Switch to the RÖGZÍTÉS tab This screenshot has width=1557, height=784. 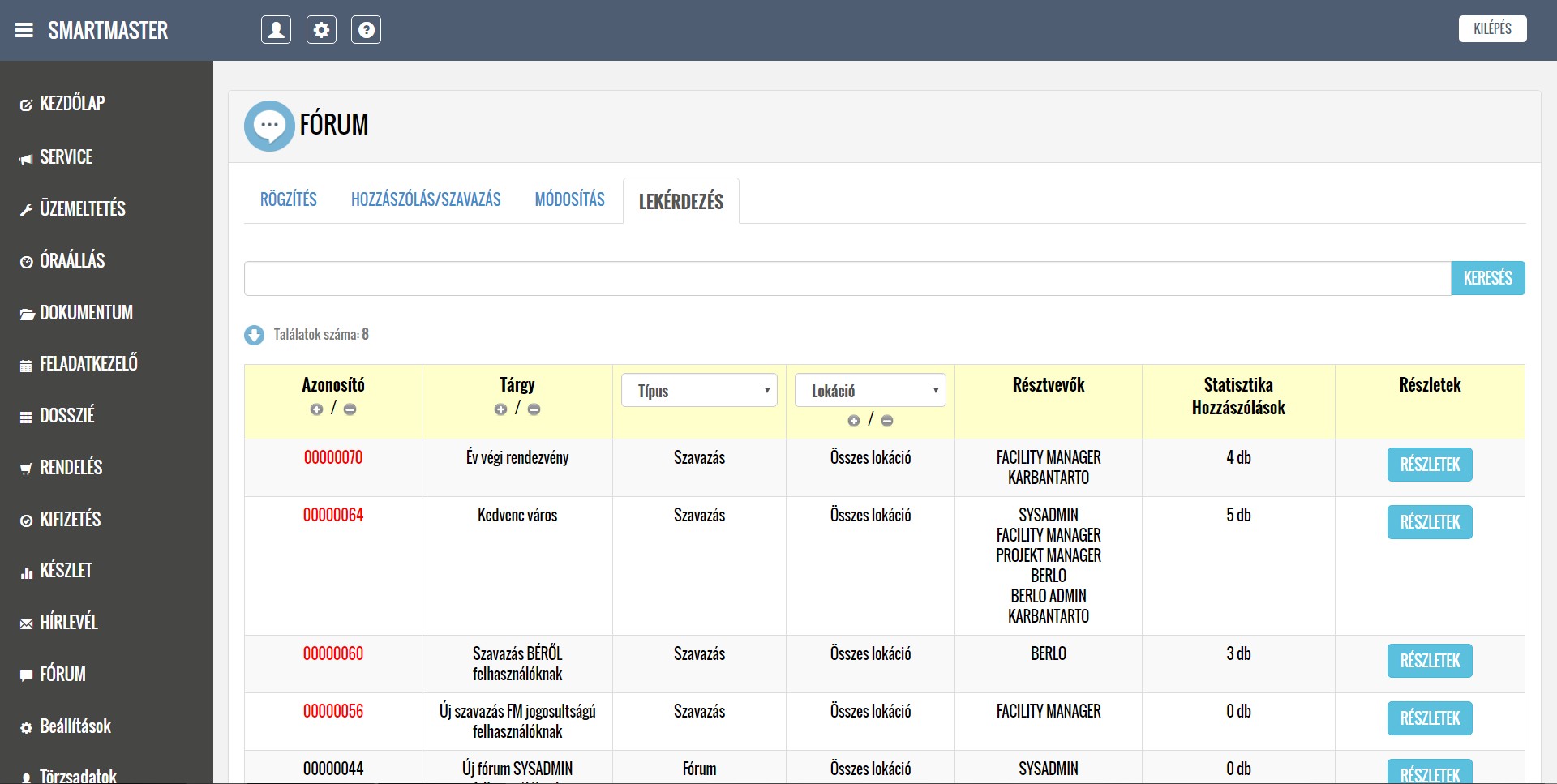click(288, 199)
